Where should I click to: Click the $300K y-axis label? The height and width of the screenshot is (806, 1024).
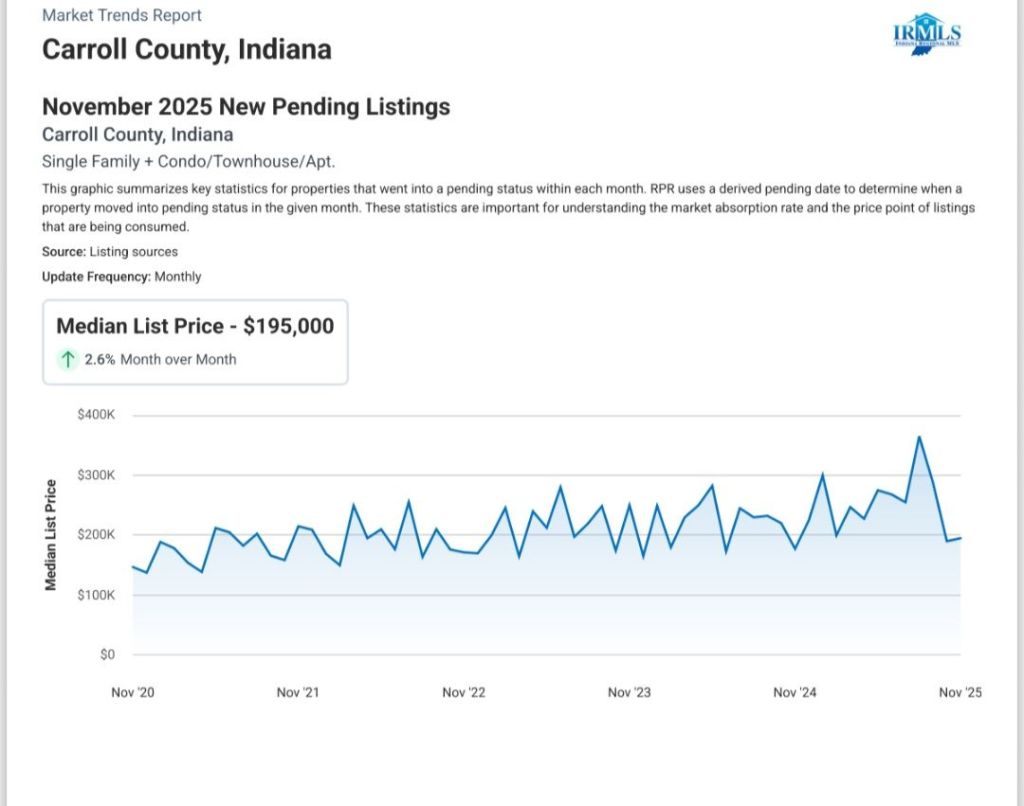(97, 475)
